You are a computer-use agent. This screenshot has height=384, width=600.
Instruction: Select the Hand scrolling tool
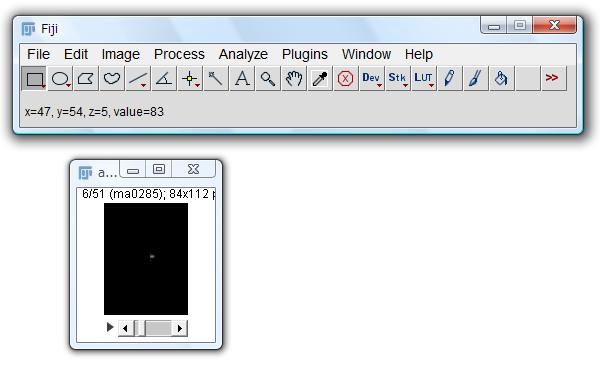[294, 78]
